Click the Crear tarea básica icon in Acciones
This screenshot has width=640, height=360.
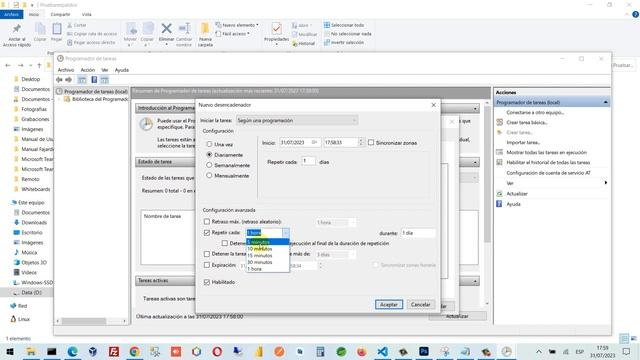499,122
